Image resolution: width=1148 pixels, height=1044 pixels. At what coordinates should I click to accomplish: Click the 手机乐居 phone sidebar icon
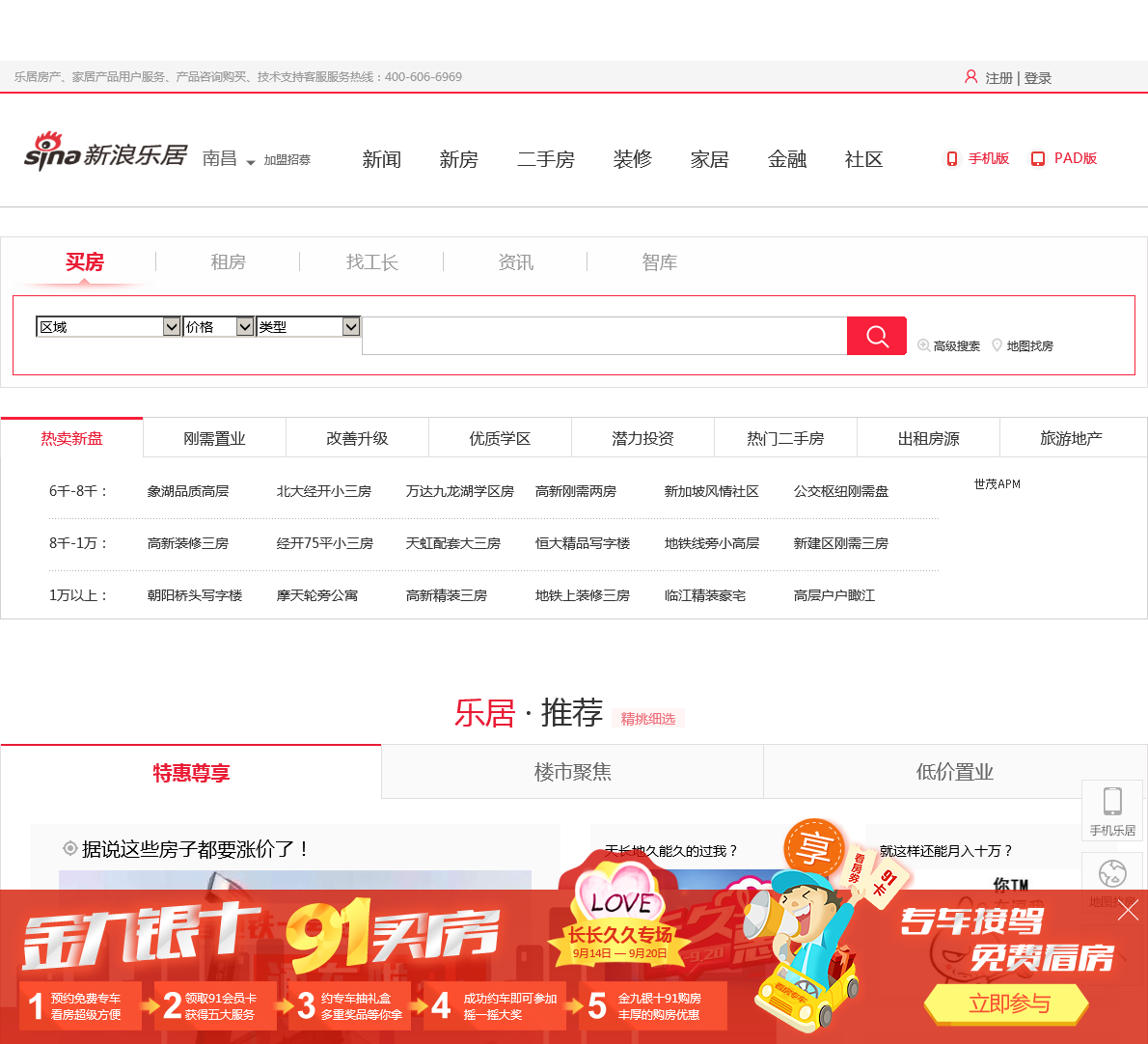pos(1112,810)
